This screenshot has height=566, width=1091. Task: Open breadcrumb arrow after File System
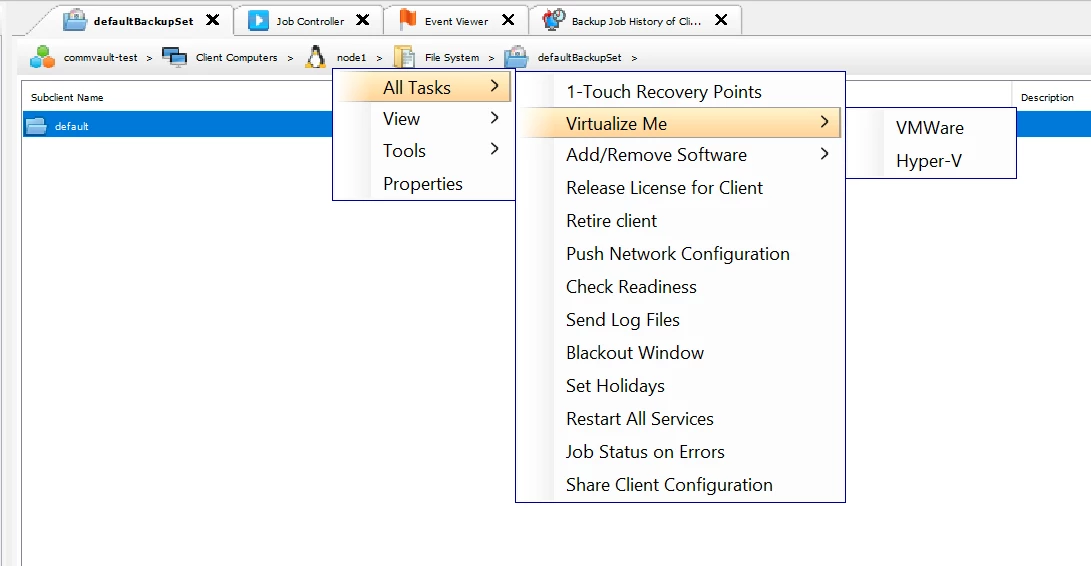pyautogui.click(x=491, y=58)
